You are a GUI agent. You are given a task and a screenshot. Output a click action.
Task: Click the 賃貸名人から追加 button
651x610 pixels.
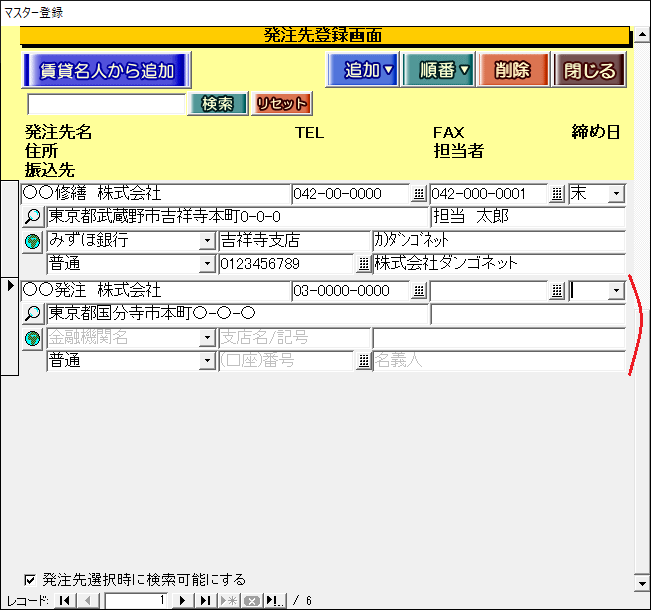(x=106, y=71)
